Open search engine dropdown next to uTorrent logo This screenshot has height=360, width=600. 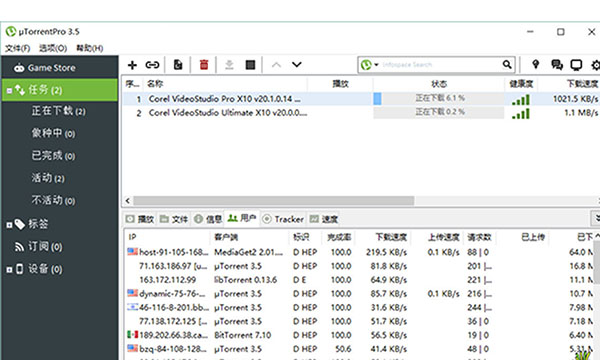377,65
